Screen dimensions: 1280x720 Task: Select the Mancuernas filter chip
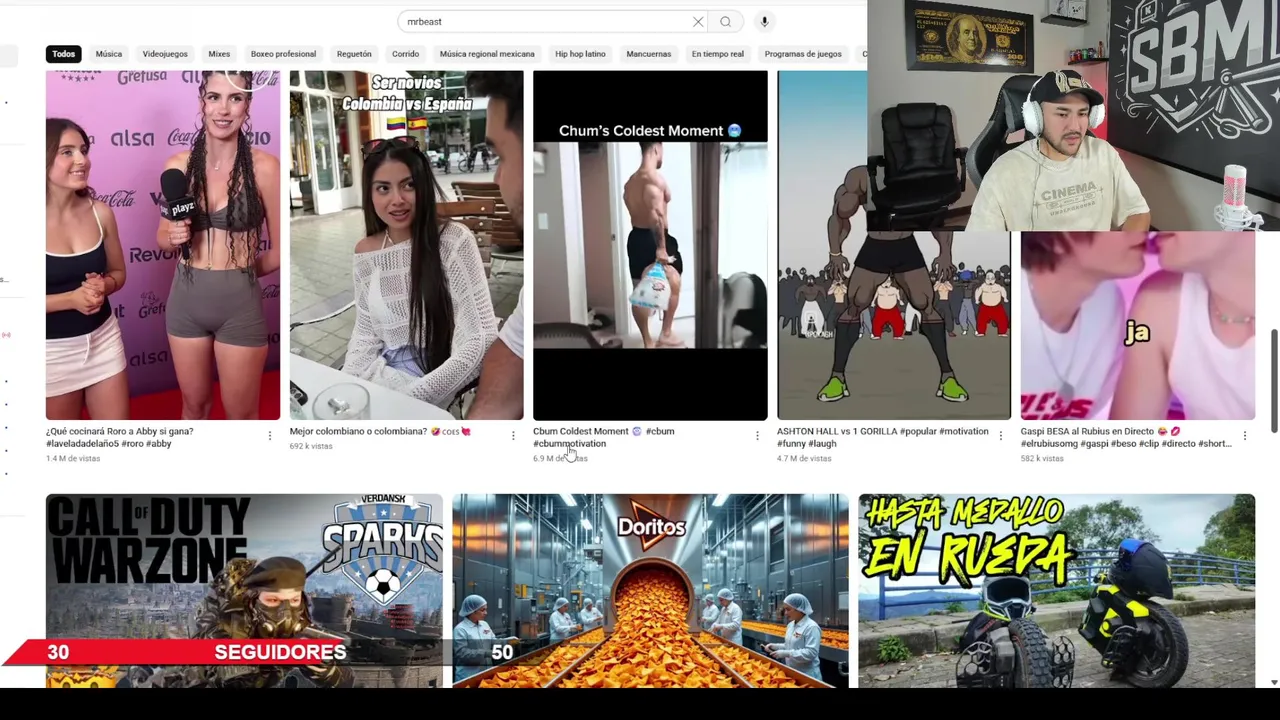pyautogui.click(x=649, y=54)
